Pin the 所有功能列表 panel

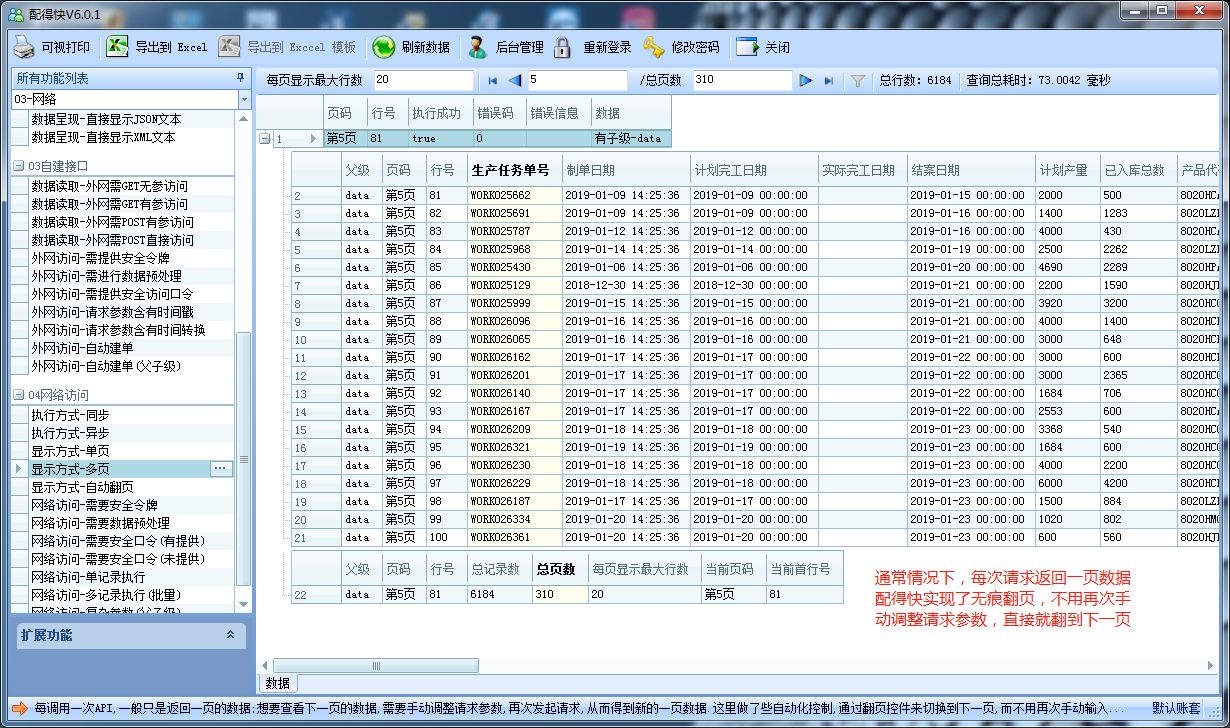click(x=240, y=78)
